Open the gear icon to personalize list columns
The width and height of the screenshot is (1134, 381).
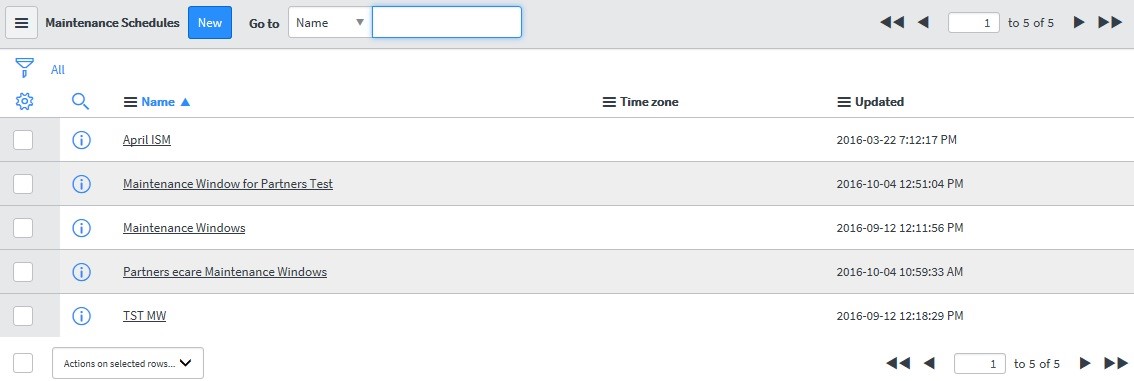pyautogui.click(x=25, y=102)
